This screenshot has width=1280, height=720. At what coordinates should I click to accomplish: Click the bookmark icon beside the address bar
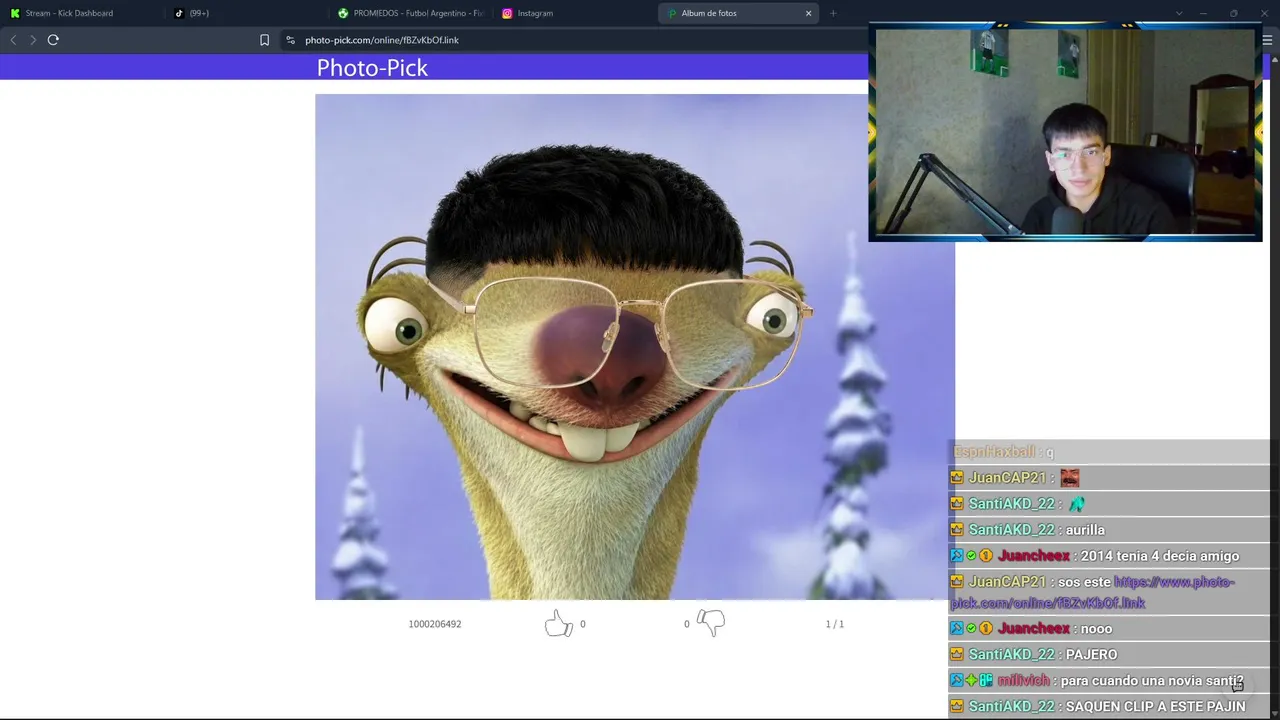(264, 40)
